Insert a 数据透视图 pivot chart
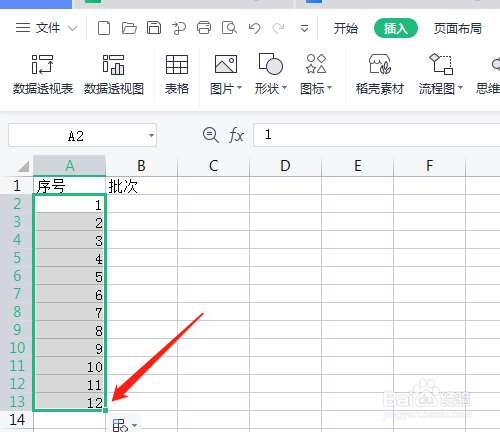 click(113, 75)
